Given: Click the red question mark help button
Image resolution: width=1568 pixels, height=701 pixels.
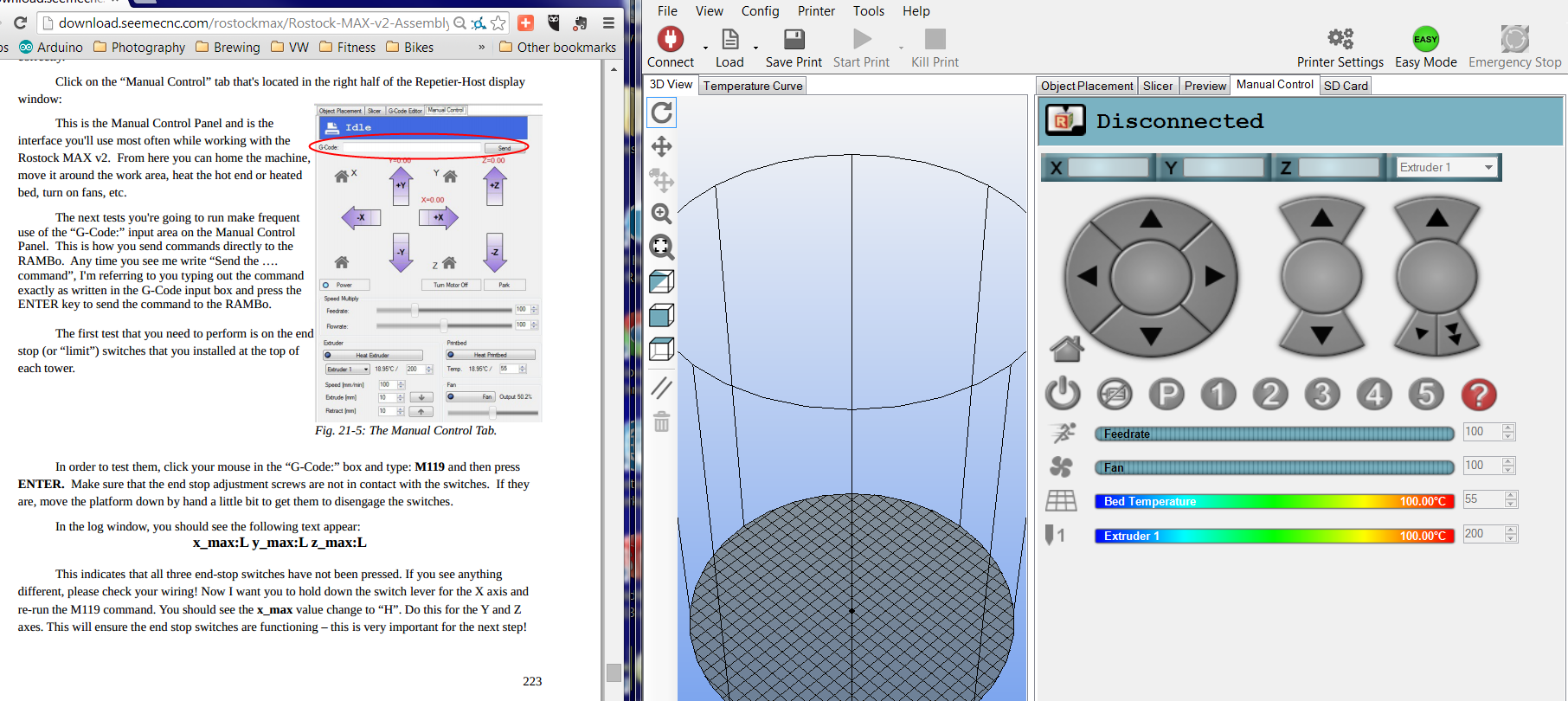Looking at the screenshot, I should pos(1478,395).
